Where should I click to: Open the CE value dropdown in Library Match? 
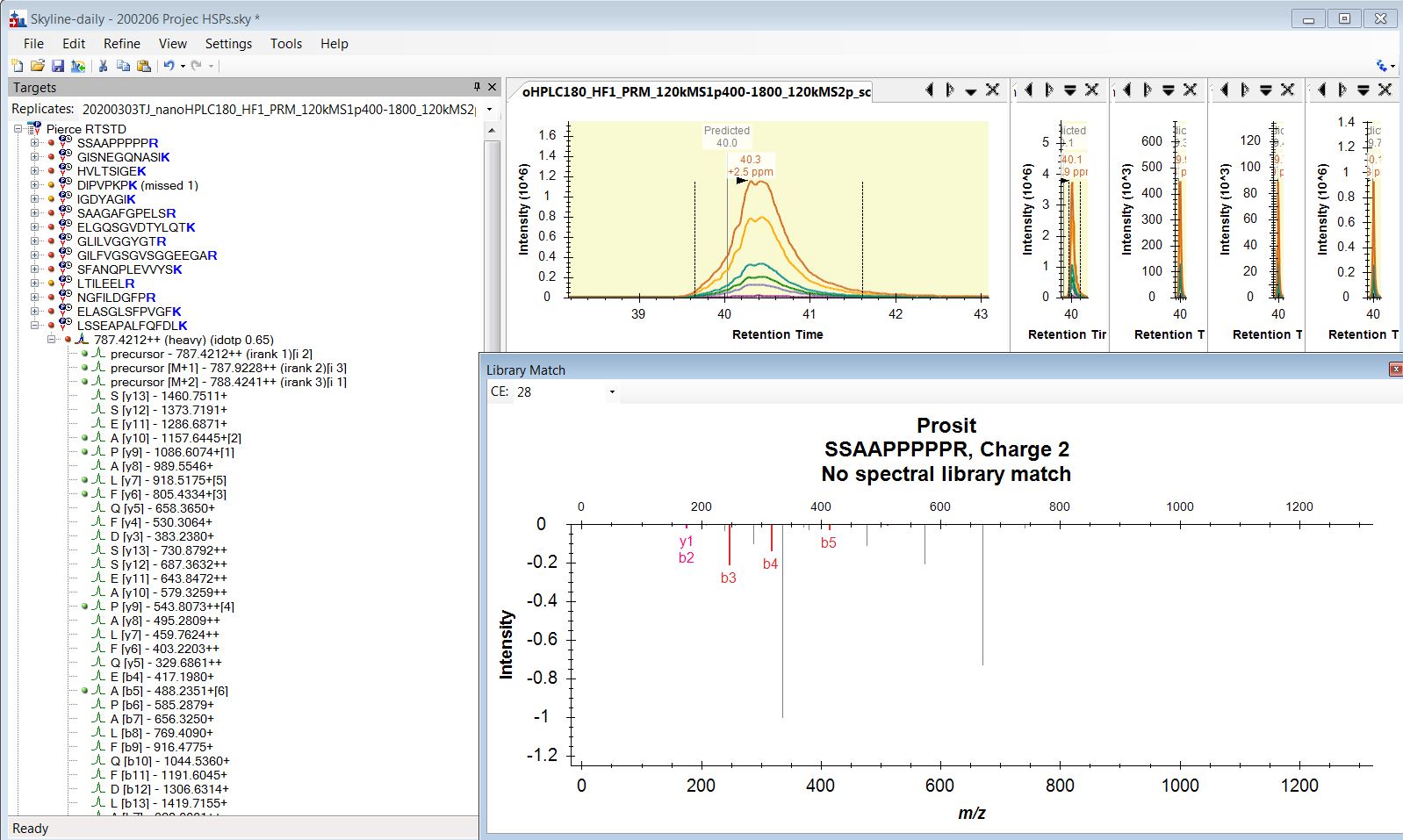click(x=611, y=392)
